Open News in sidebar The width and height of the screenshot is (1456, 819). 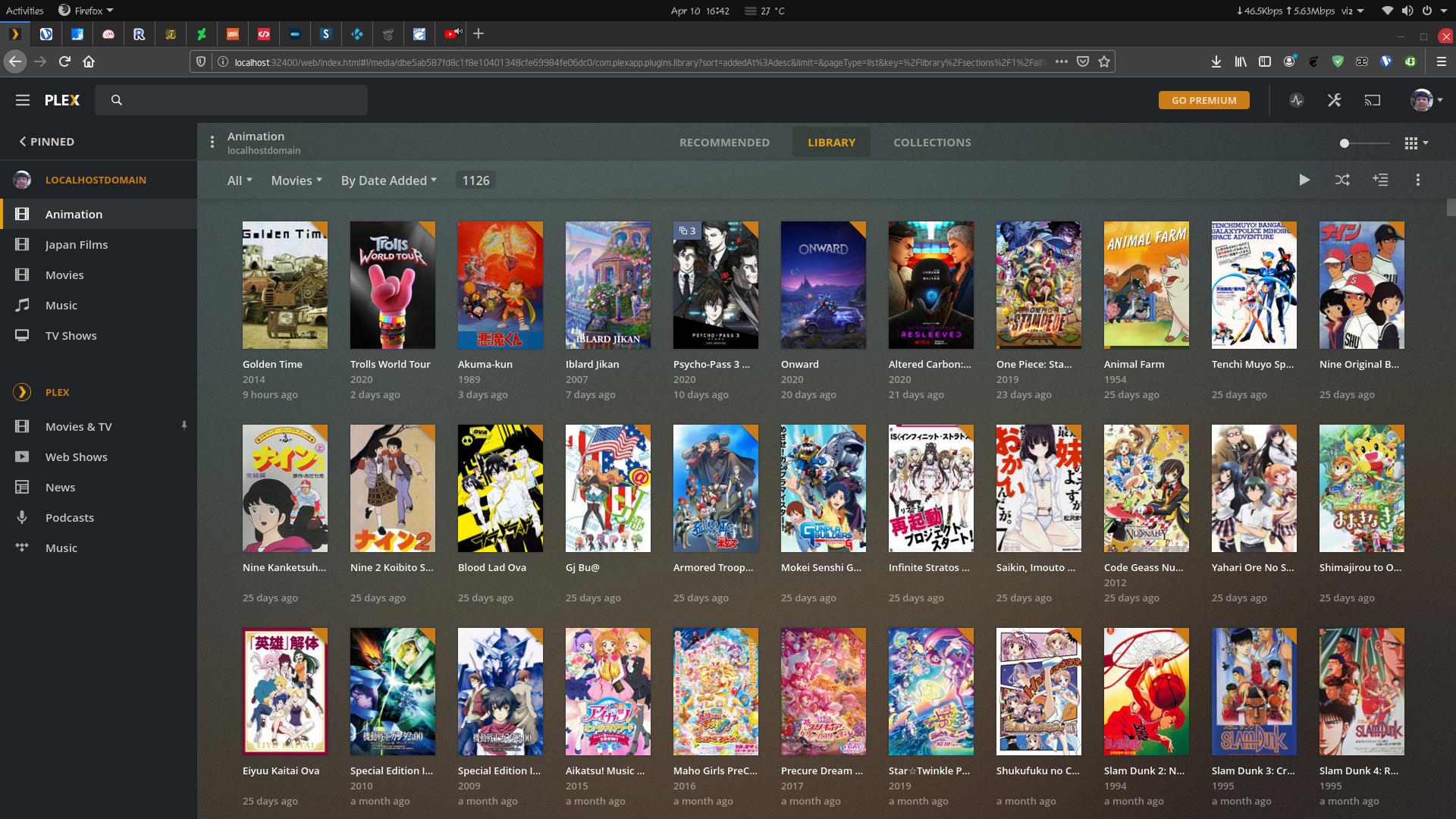pos(99,487)
